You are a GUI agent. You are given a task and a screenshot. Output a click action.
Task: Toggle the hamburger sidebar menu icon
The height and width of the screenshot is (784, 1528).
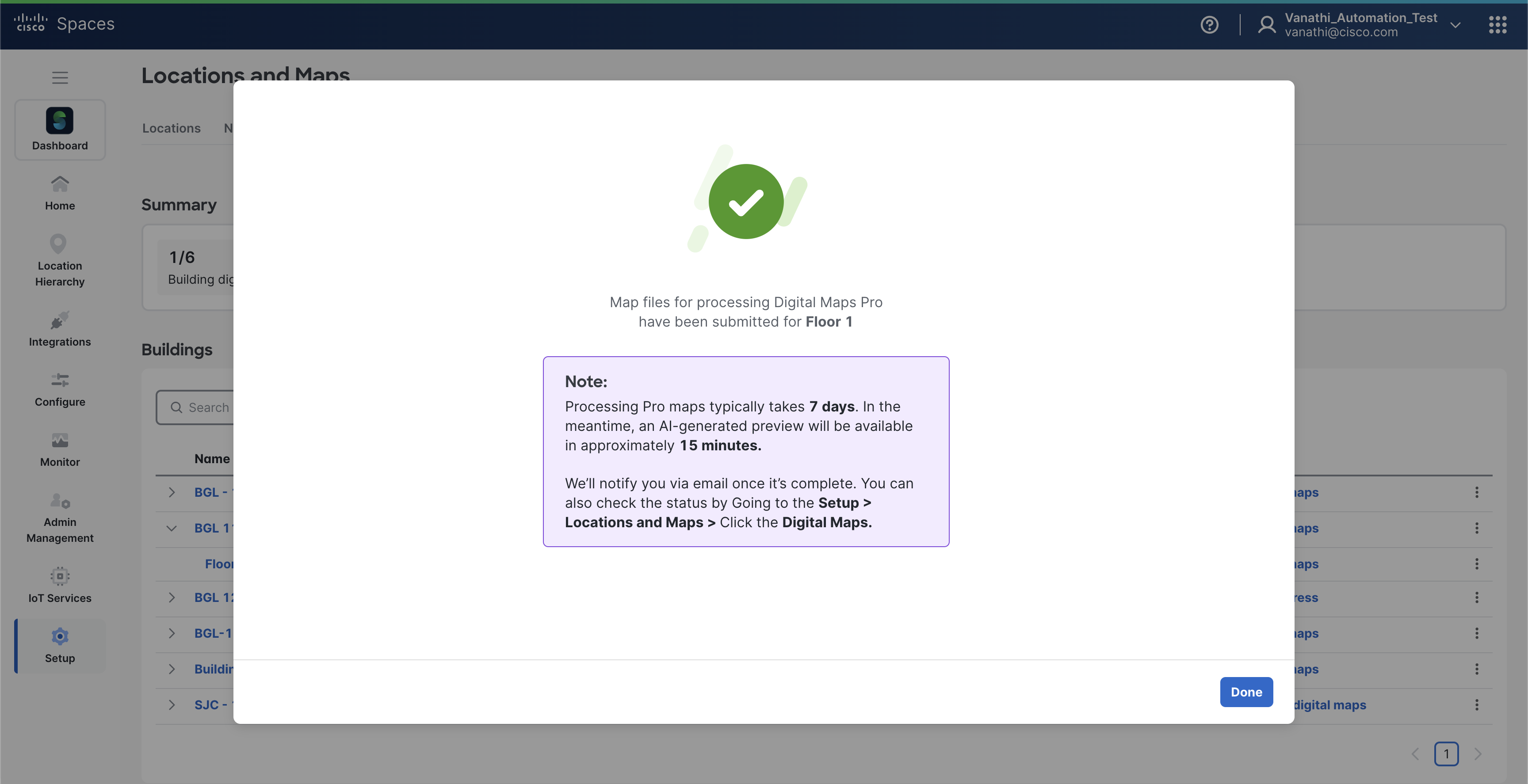[60, 78]
